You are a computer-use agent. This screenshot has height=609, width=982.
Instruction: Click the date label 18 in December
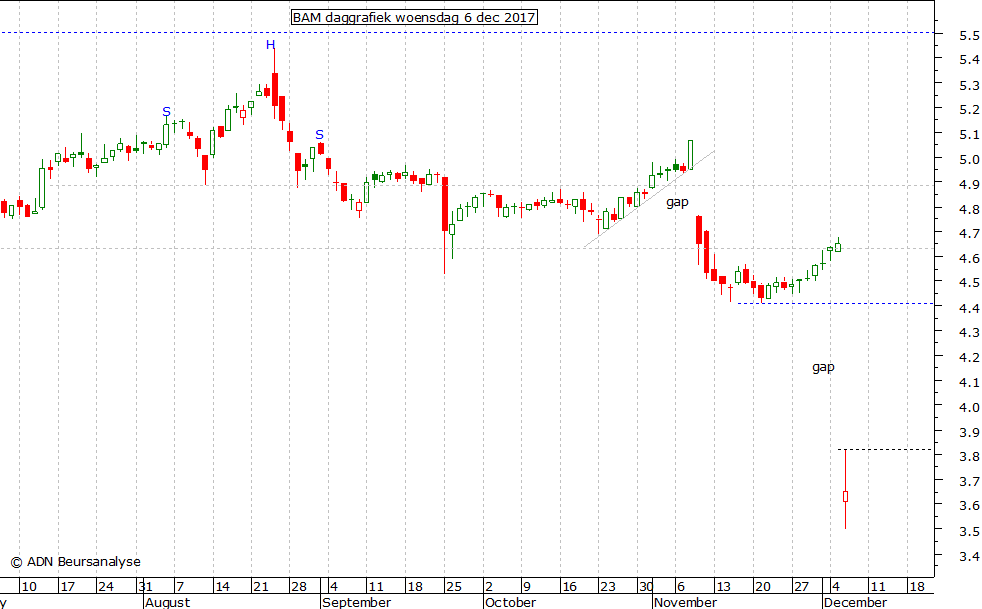[x=917, y=587]
